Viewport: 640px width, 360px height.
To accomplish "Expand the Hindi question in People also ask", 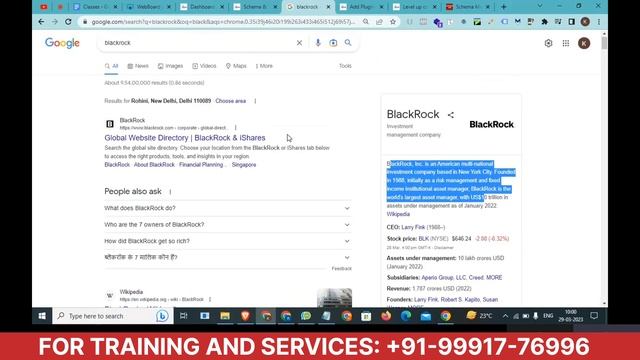I will coord(228,258).
